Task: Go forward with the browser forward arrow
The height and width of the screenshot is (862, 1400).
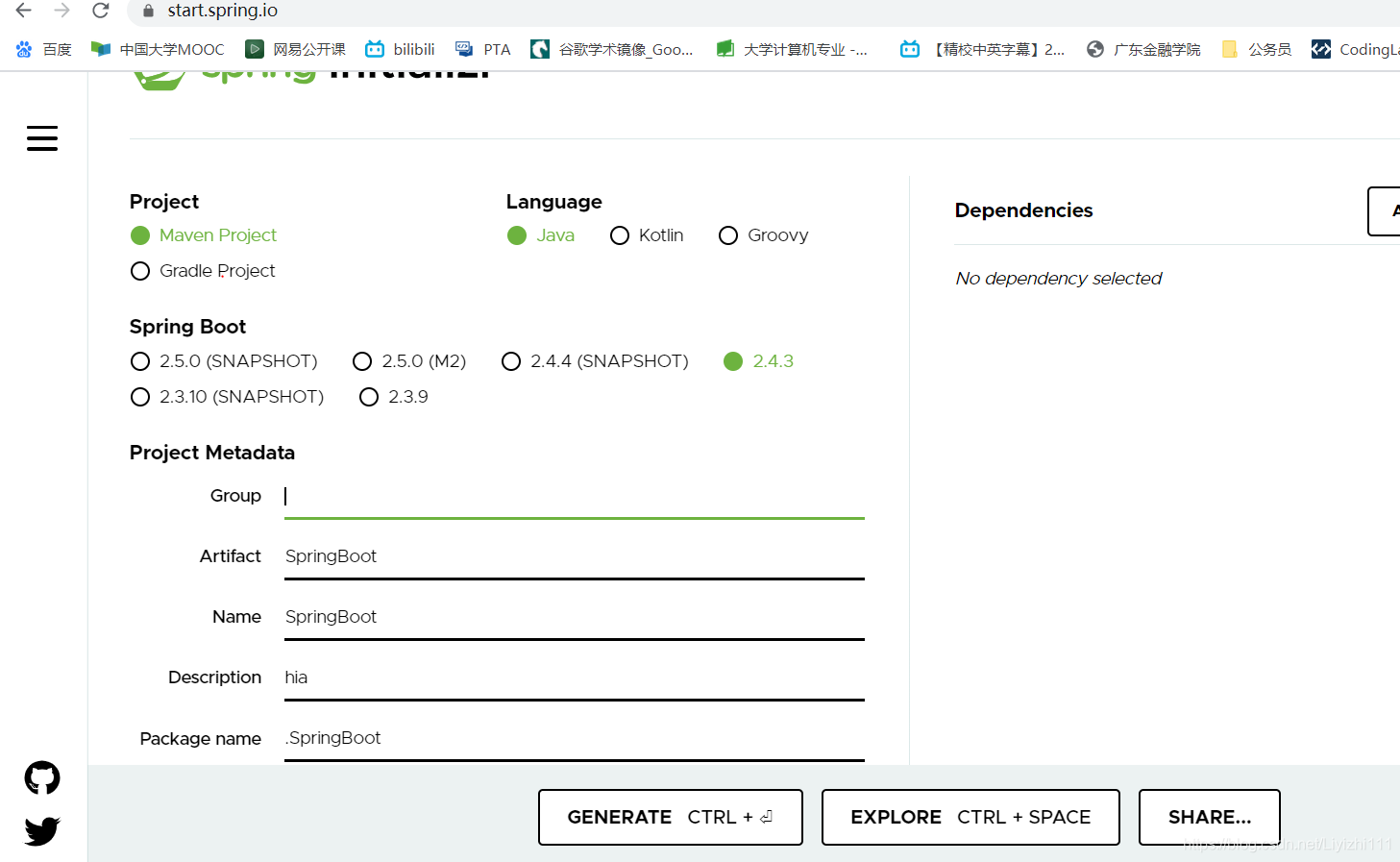Action: point(62,11)
